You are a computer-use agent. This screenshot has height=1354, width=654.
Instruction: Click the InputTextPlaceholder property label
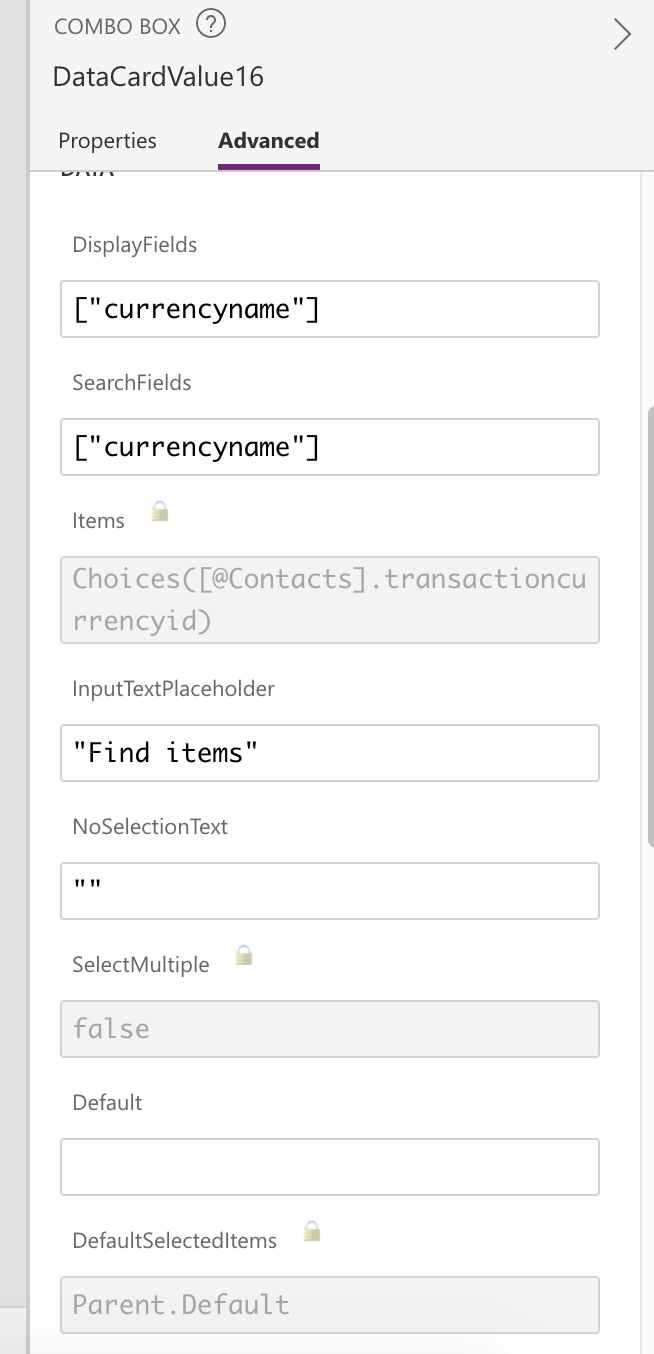coord(173,689)
